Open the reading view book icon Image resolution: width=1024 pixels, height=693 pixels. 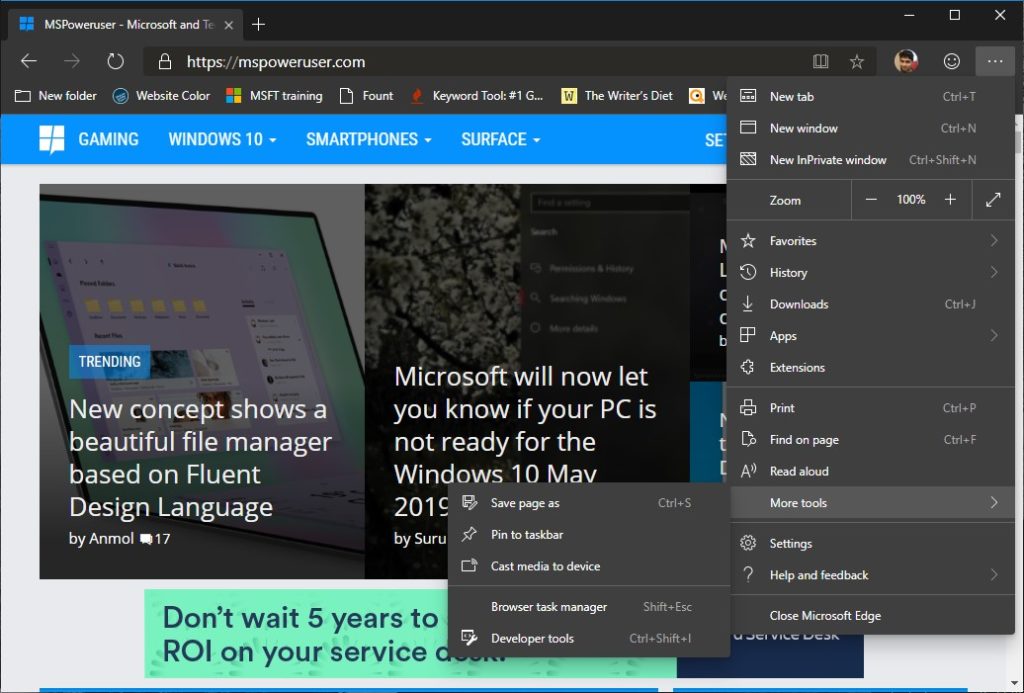pyautogui.click(x=821, y=61)
